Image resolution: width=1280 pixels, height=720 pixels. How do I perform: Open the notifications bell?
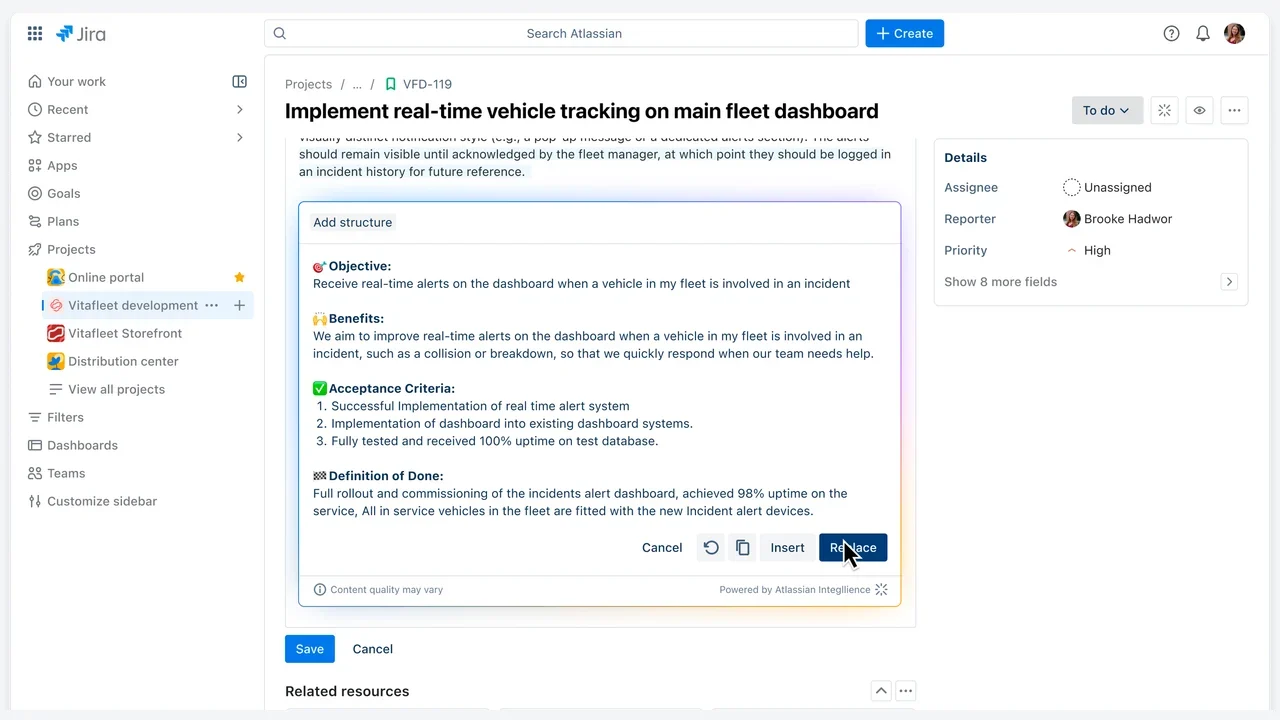pyautogui.click(x=1203, y=33)
